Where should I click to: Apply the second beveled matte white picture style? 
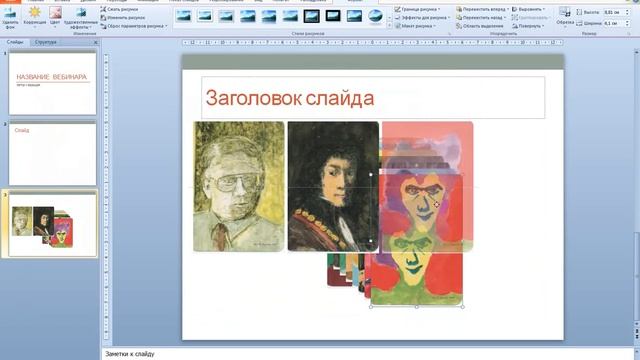pos(205,16)
